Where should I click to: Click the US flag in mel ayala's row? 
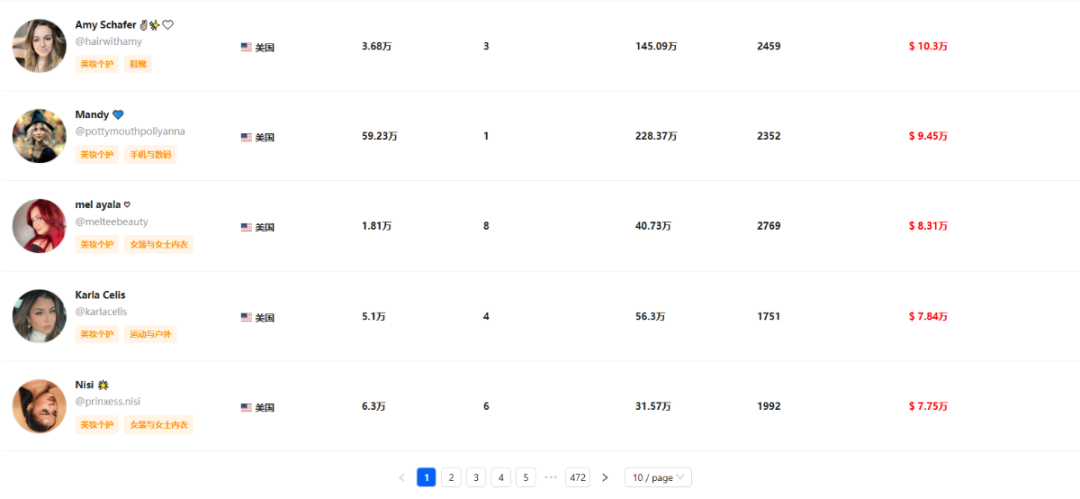pyautogui.click(x=246, y=227)
